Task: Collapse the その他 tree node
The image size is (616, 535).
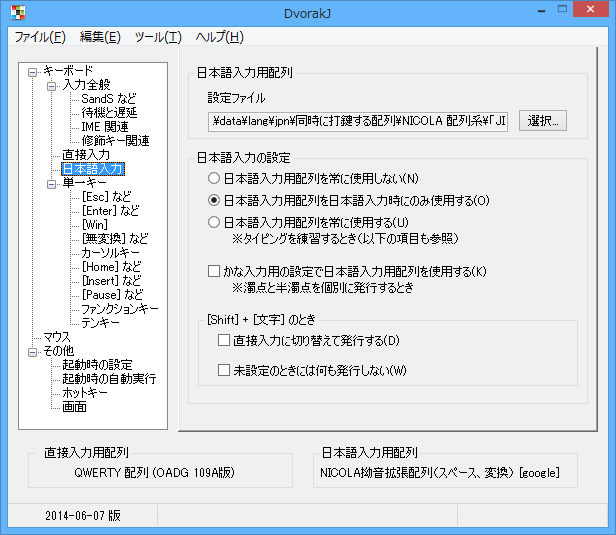Action: tap(33, 351)
